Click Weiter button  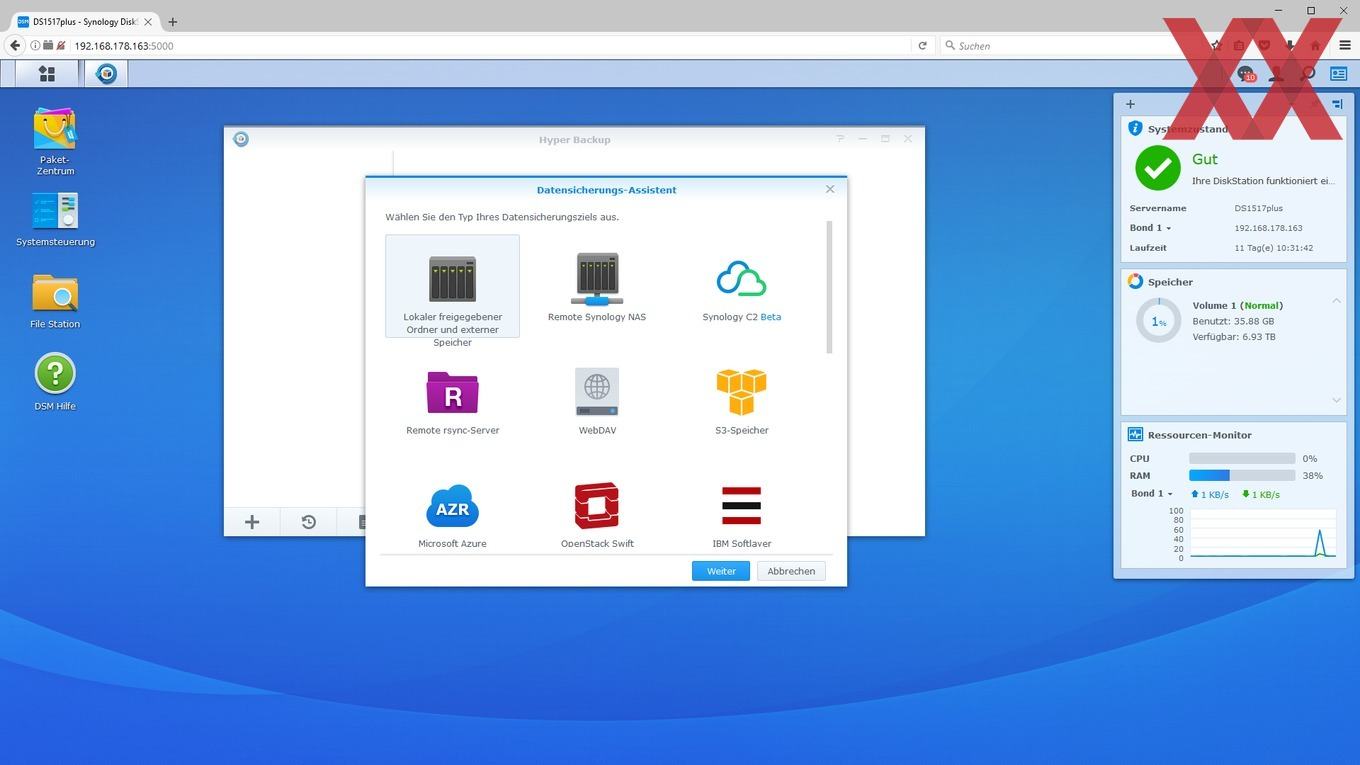pos(720,571)
